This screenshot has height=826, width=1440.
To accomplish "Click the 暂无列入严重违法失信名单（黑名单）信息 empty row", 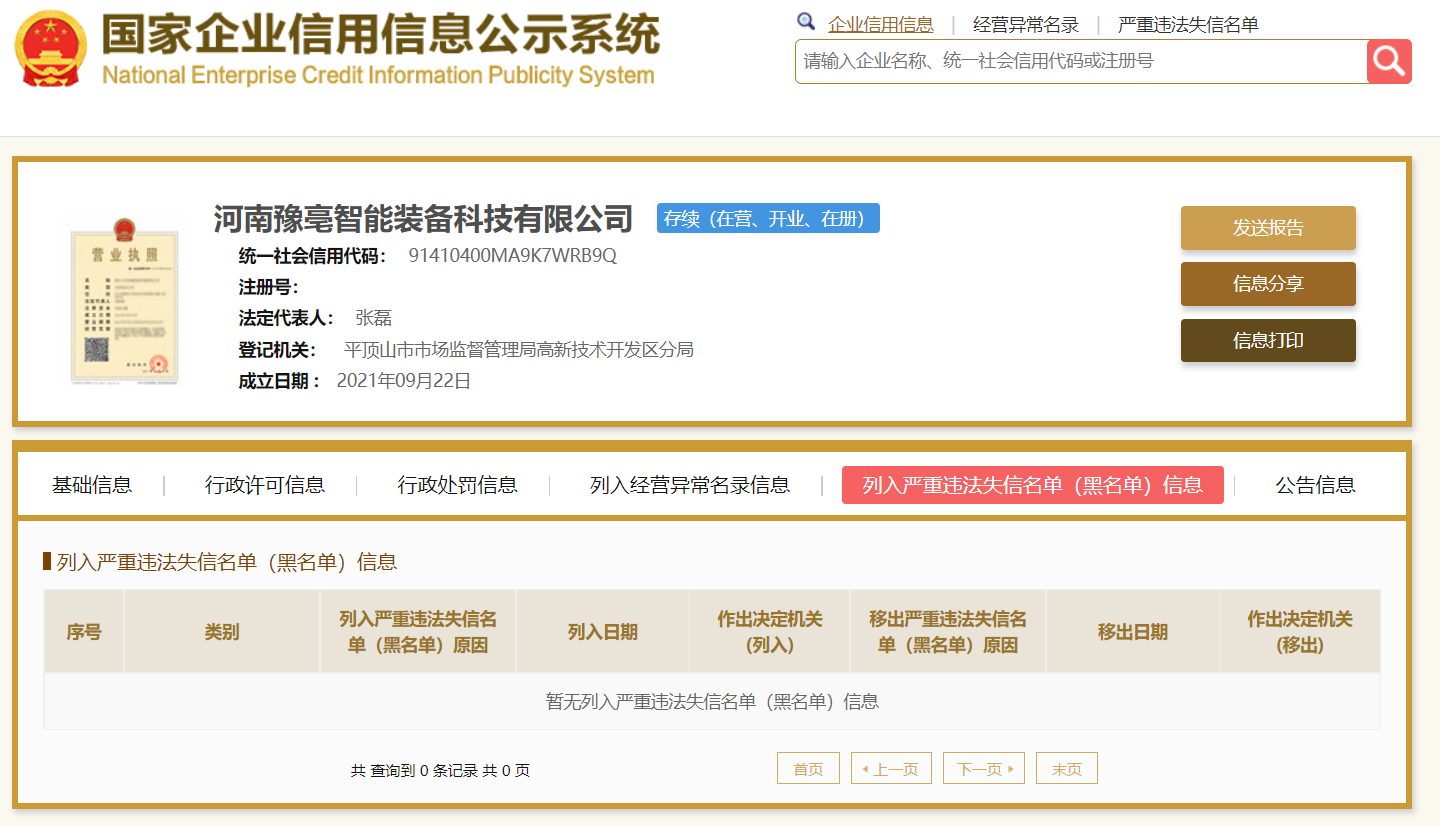I will pyautogui.click(x=712, y=701).
